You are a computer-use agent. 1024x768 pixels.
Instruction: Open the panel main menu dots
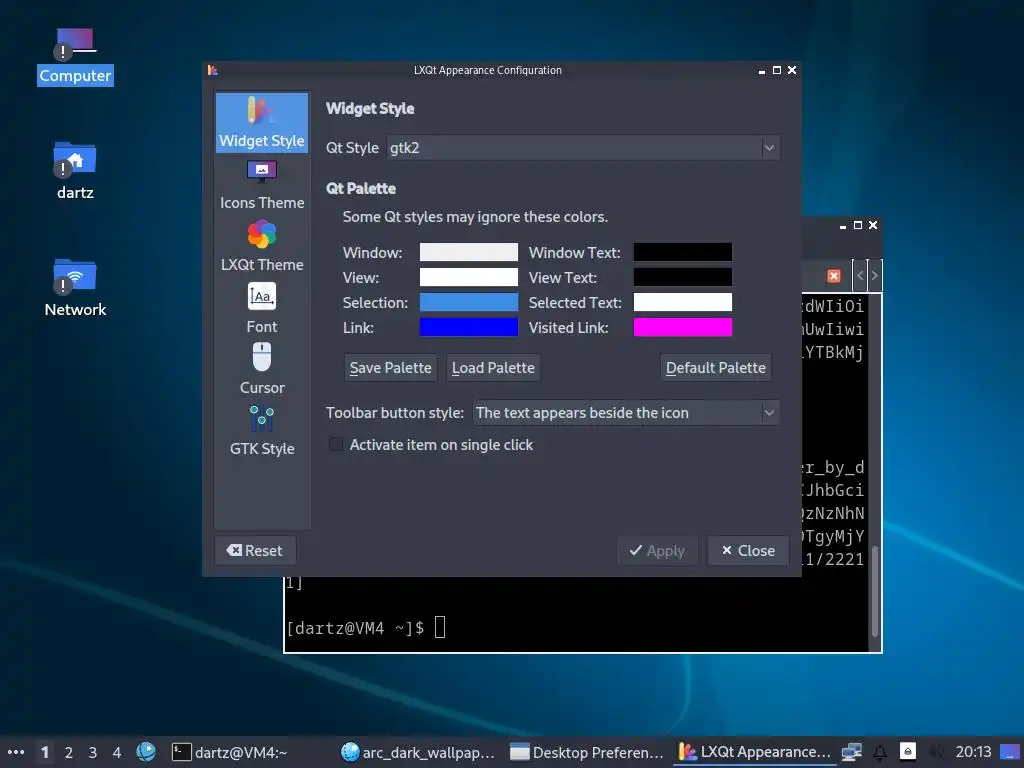16,752
